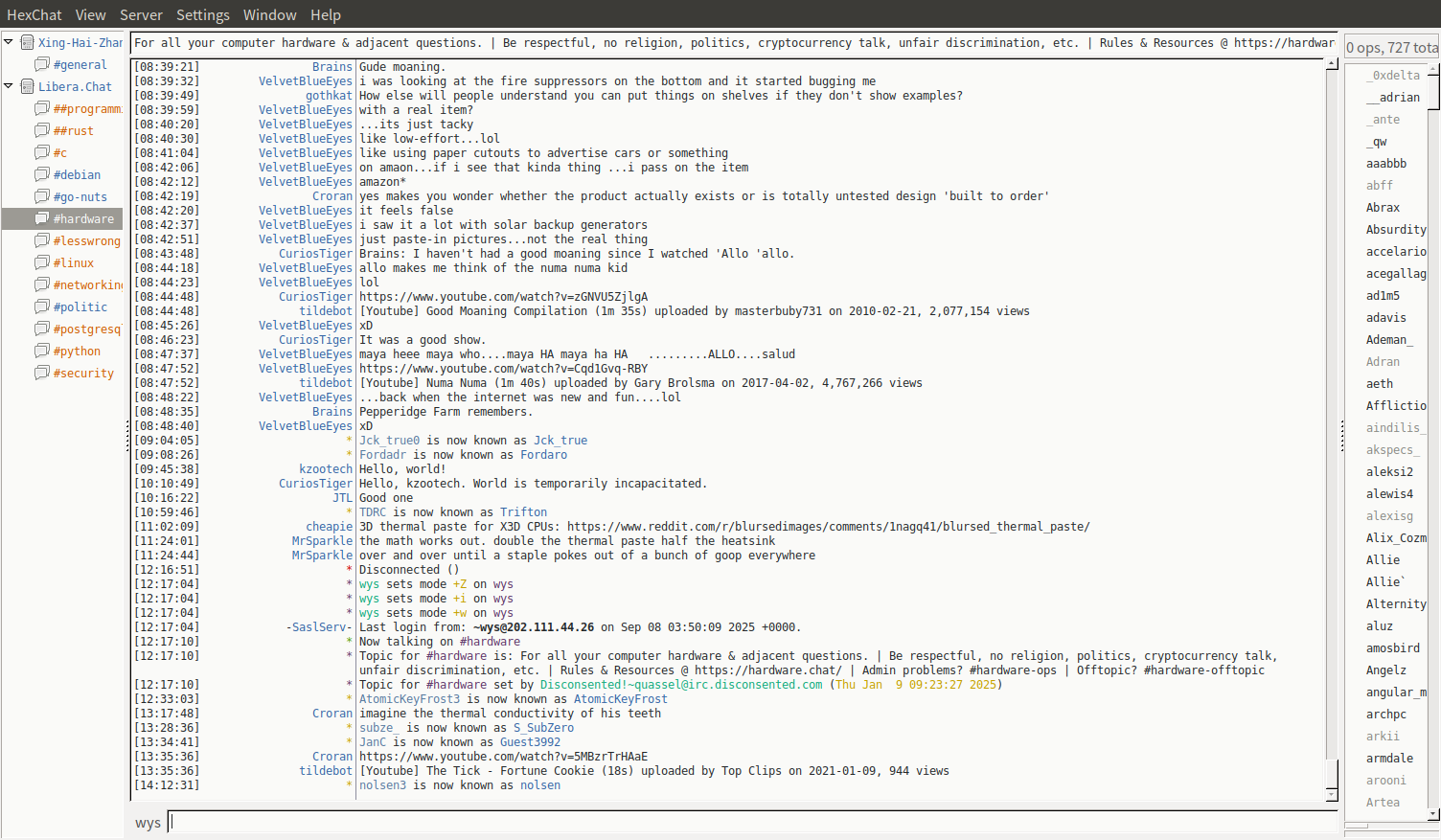Click nickname gothkat in chat
The width and height of the screenshot is (1441, 840).
pyautogui.click(x=329, y=96)
